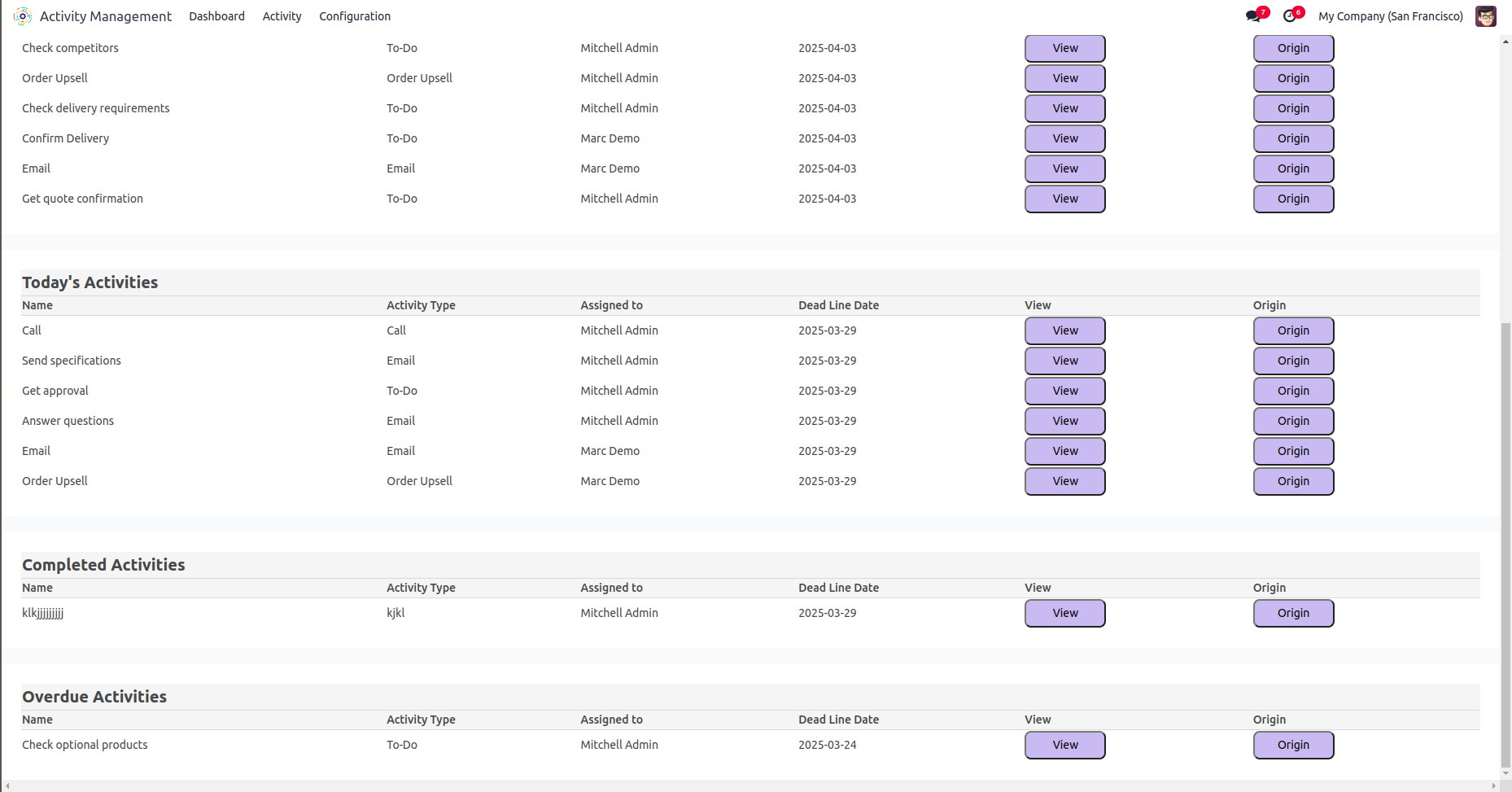Open the conversations chat bubble icon
This screenshot has height=792, width=1512.
[x=1253, y=16]
